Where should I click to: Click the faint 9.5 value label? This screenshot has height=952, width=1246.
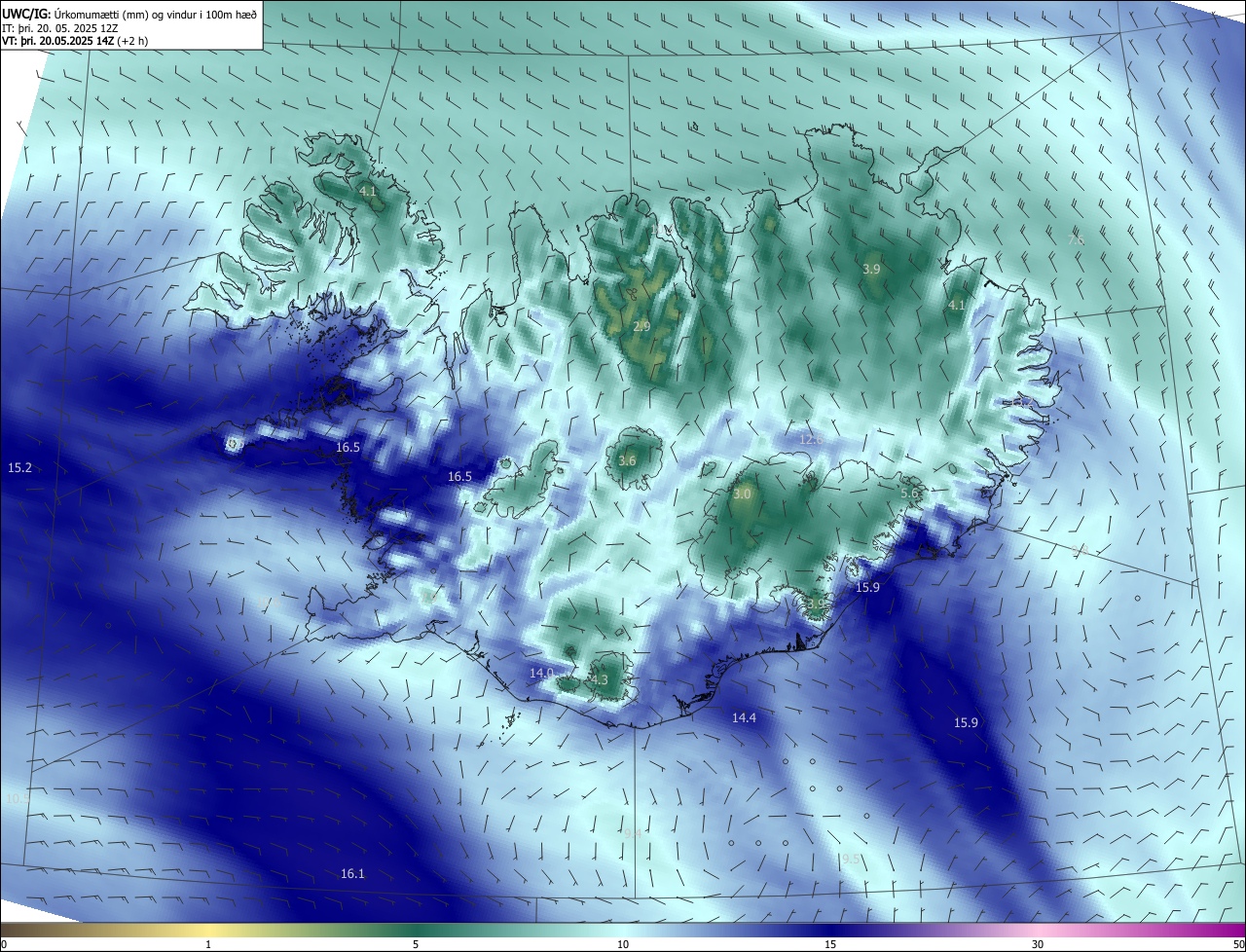(x=851, y=859)
